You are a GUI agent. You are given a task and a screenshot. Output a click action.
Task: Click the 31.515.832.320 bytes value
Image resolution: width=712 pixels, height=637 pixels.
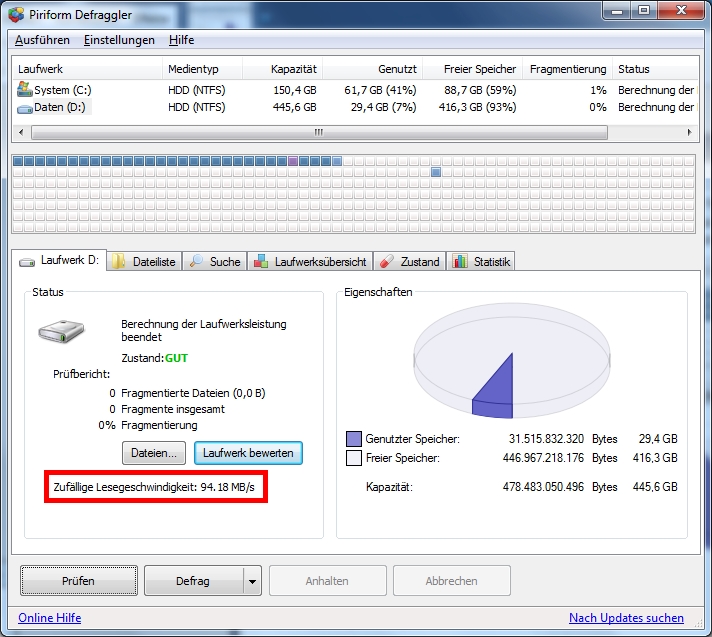tap(546, 439)
